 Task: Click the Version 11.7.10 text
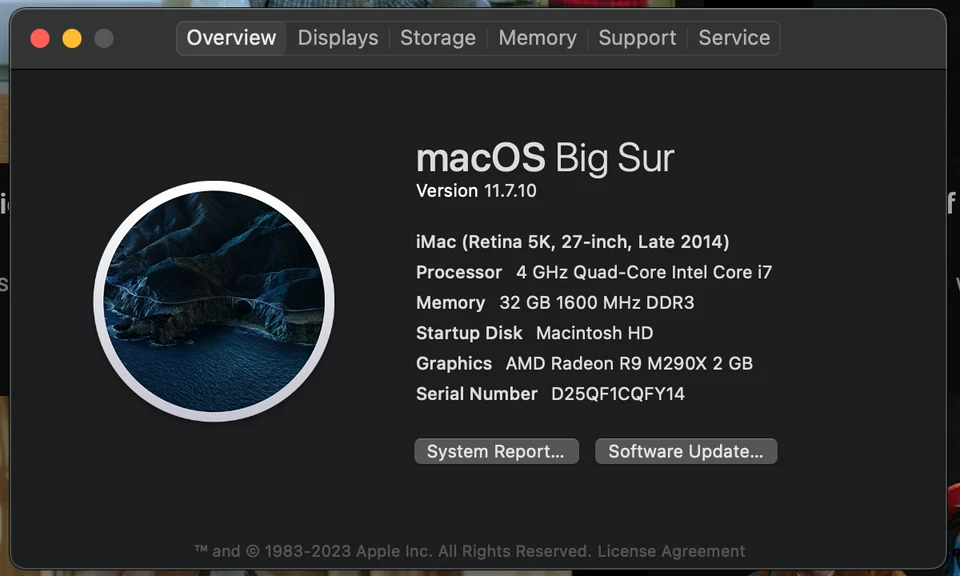[x=476, y=191]
